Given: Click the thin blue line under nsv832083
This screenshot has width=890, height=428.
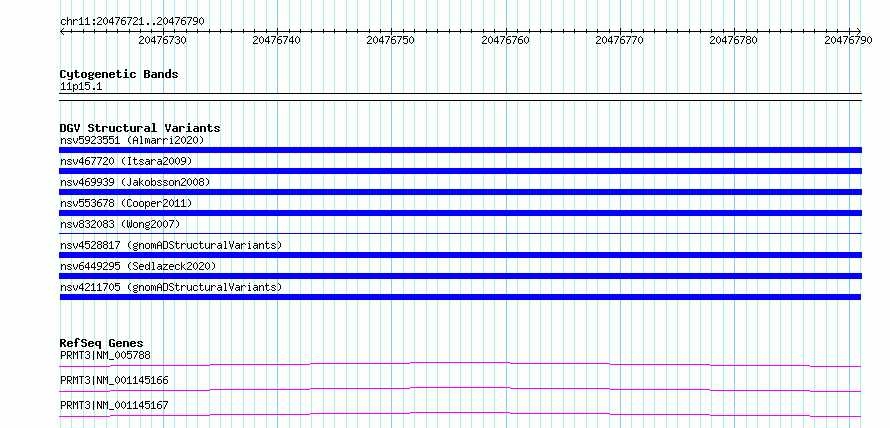Looking at the screenshot, I should click(460, 233).
